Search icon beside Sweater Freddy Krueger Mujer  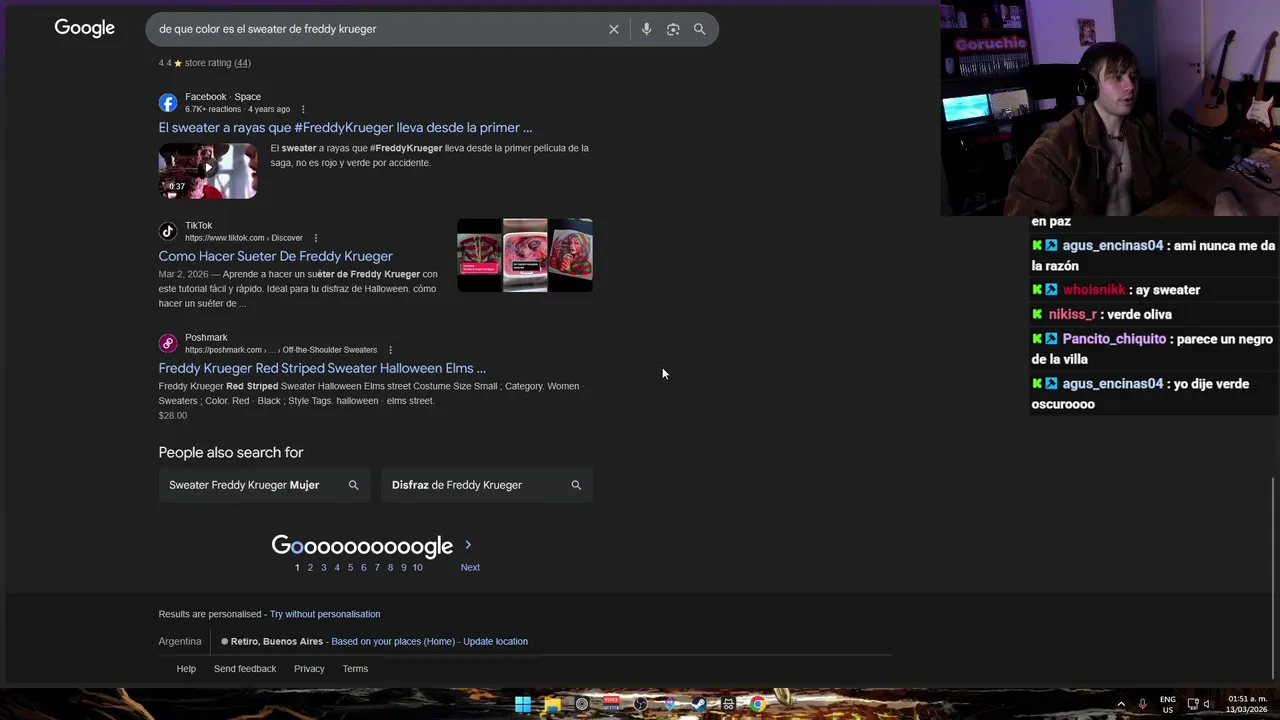pyautogui.click(x=353, y=485)
